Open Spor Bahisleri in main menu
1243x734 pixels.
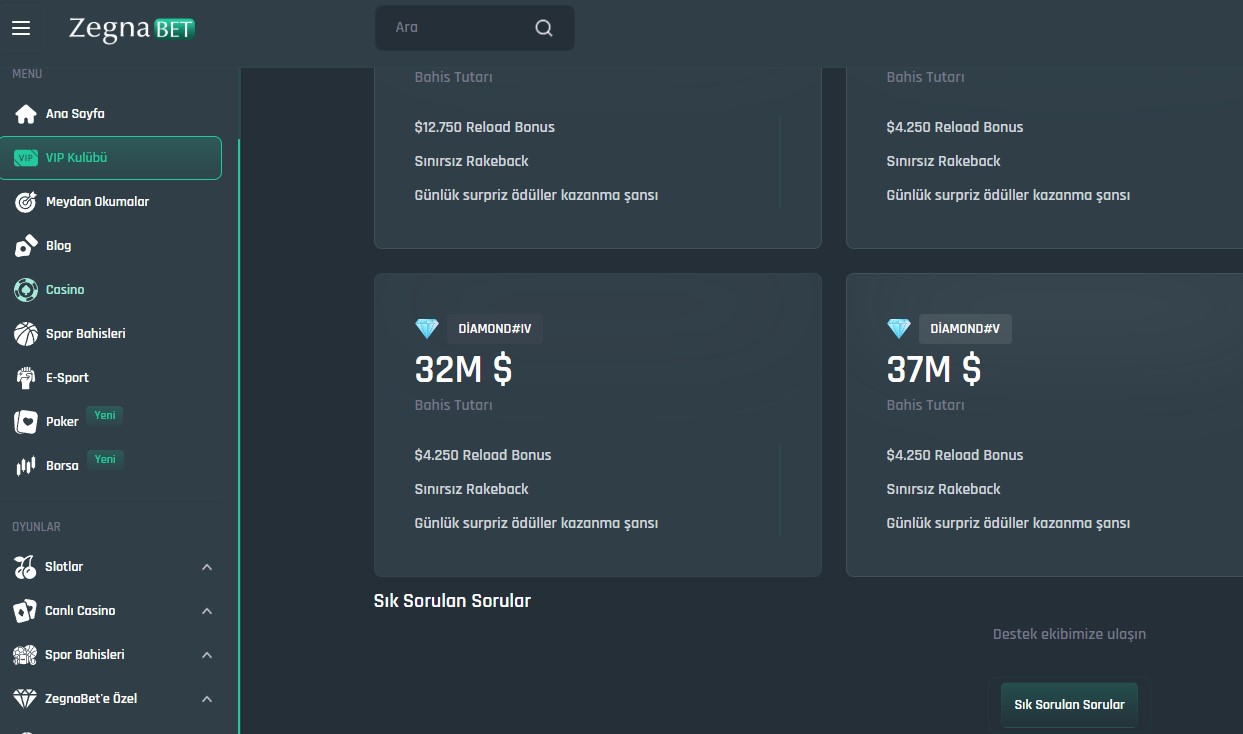pyautogui.click(x=85, y=334)
